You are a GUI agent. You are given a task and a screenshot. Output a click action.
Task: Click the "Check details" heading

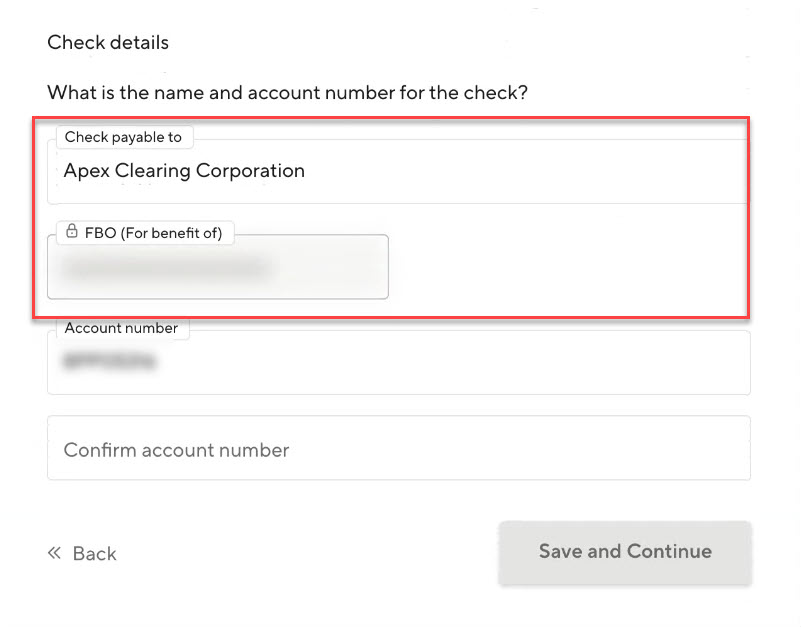tap(108, 43)
